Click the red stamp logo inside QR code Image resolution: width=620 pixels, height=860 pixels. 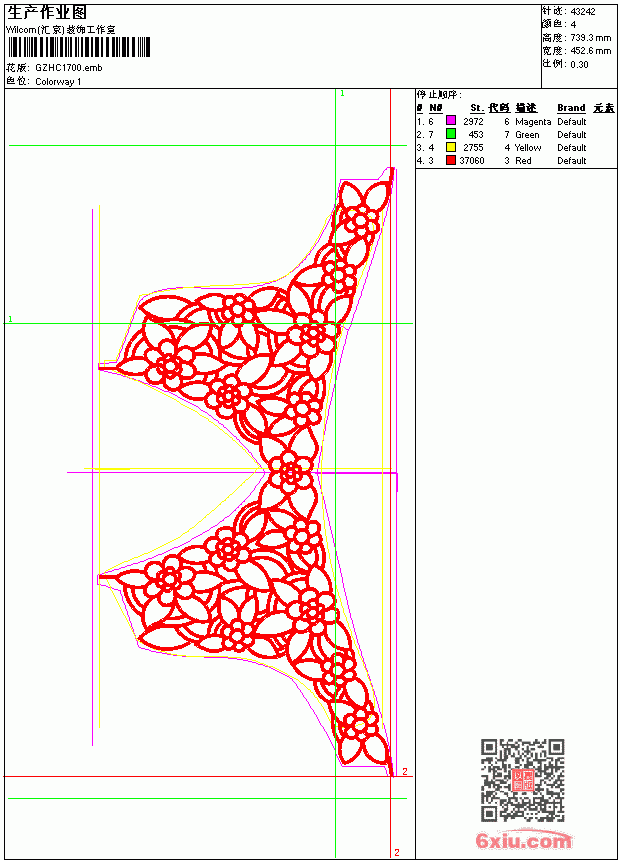[523, 780]
